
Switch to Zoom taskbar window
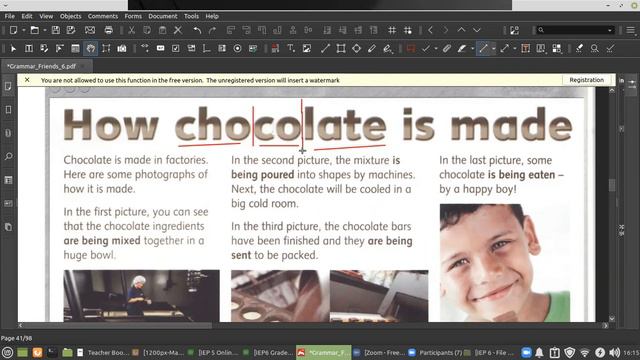380,353
